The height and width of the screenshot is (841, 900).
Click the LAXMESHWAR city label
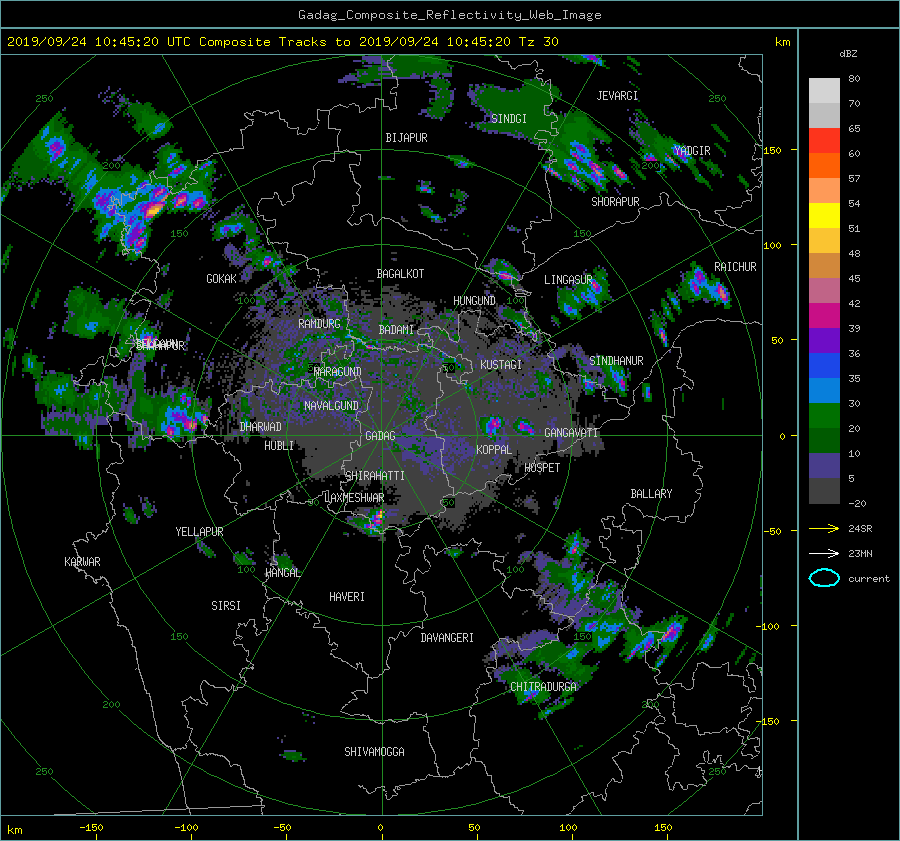tap(354, 498)
